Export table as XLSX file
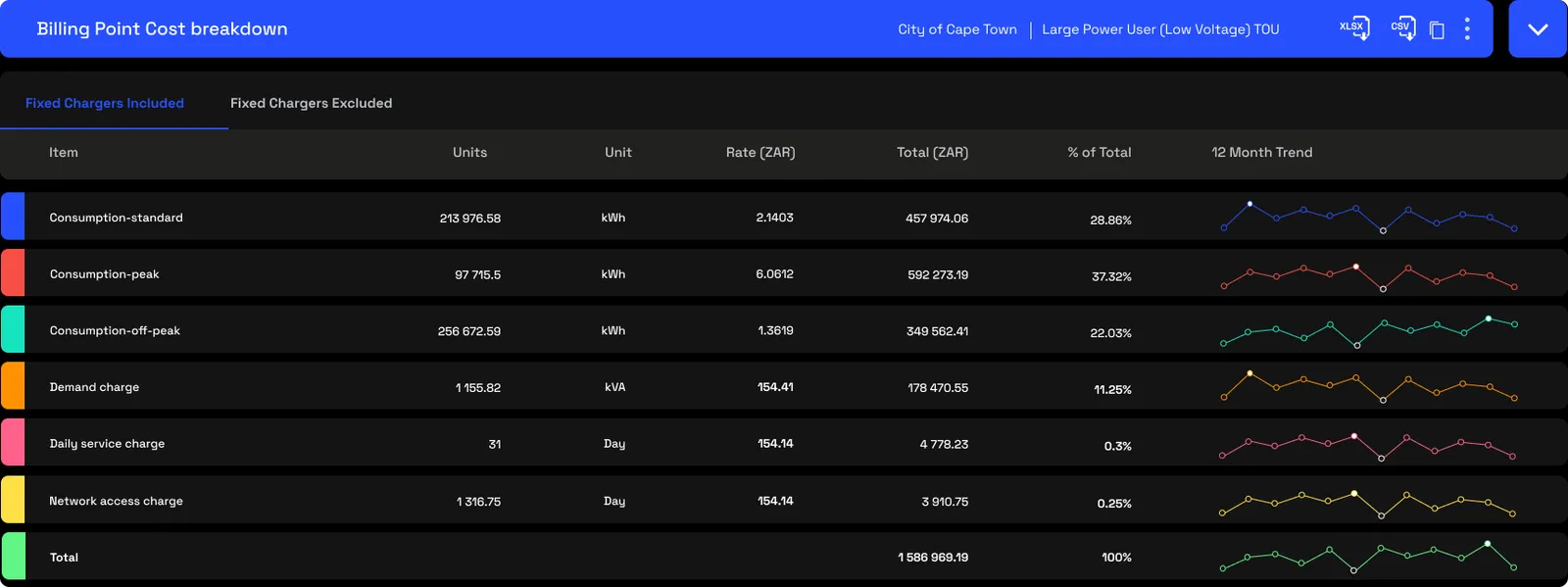The height and width of the screenshot is (587, 1568). coord(1354,28)
